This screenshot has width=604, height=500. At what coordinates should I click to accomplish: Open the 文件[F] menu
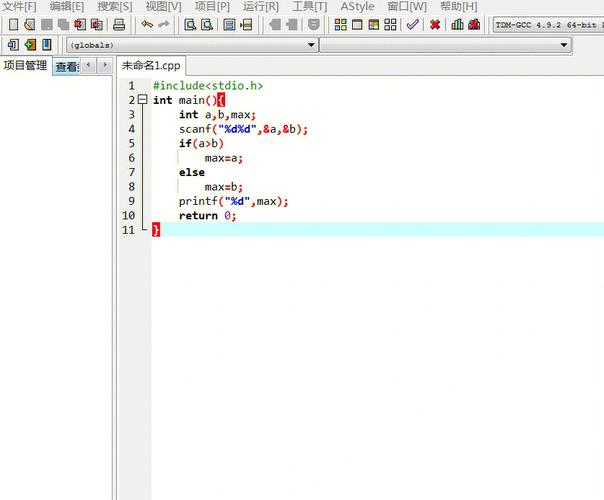pyautogui.click(x=19, y=7)
